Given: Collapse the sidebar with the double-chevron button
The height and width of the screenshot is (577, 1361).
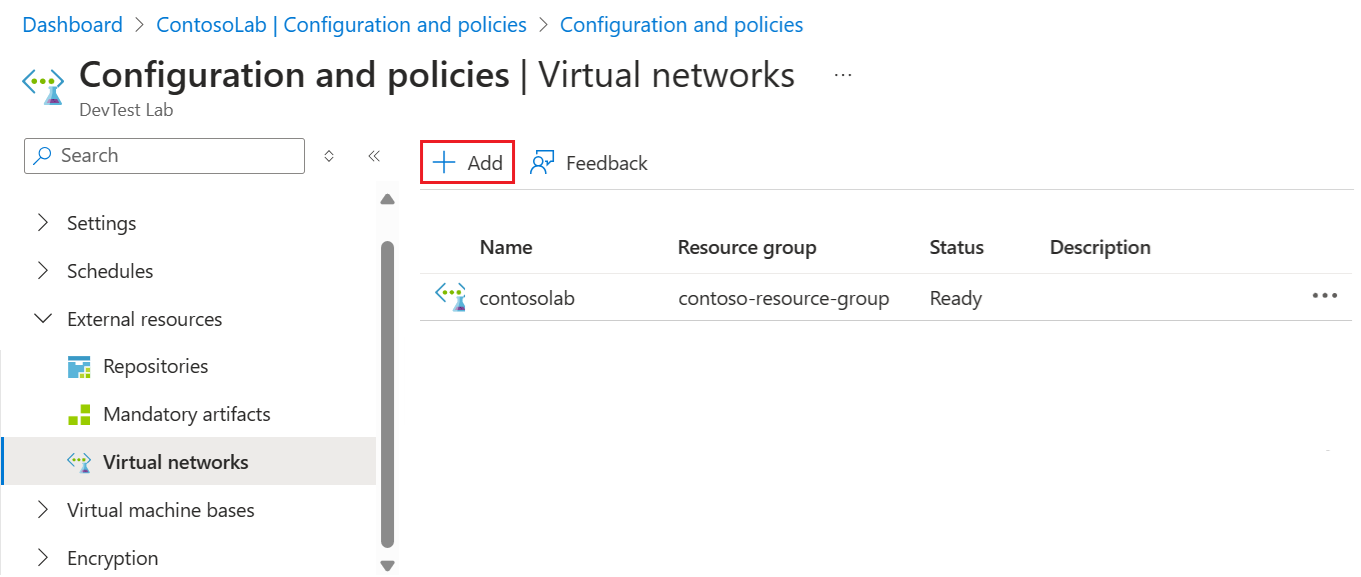Looking at the screenshot, I should click(x=374, y=155).
